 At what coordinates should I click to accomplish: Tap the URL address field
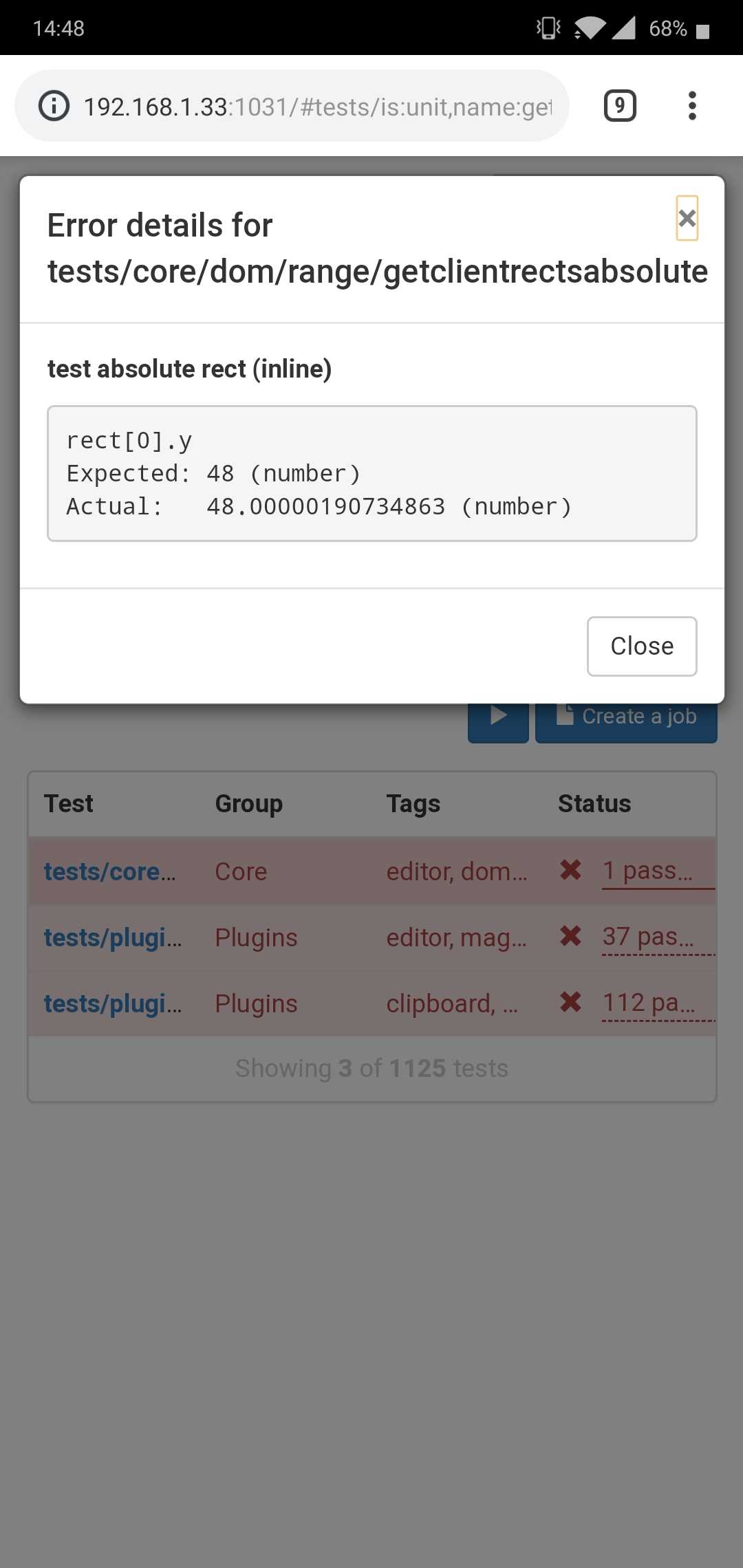[316, 107]
